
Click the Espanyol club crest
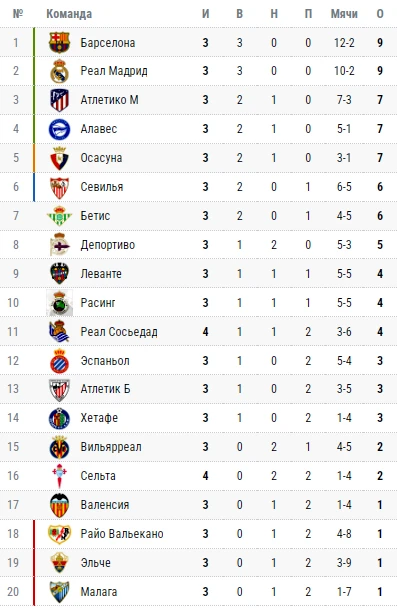click(x=59, y=361)
